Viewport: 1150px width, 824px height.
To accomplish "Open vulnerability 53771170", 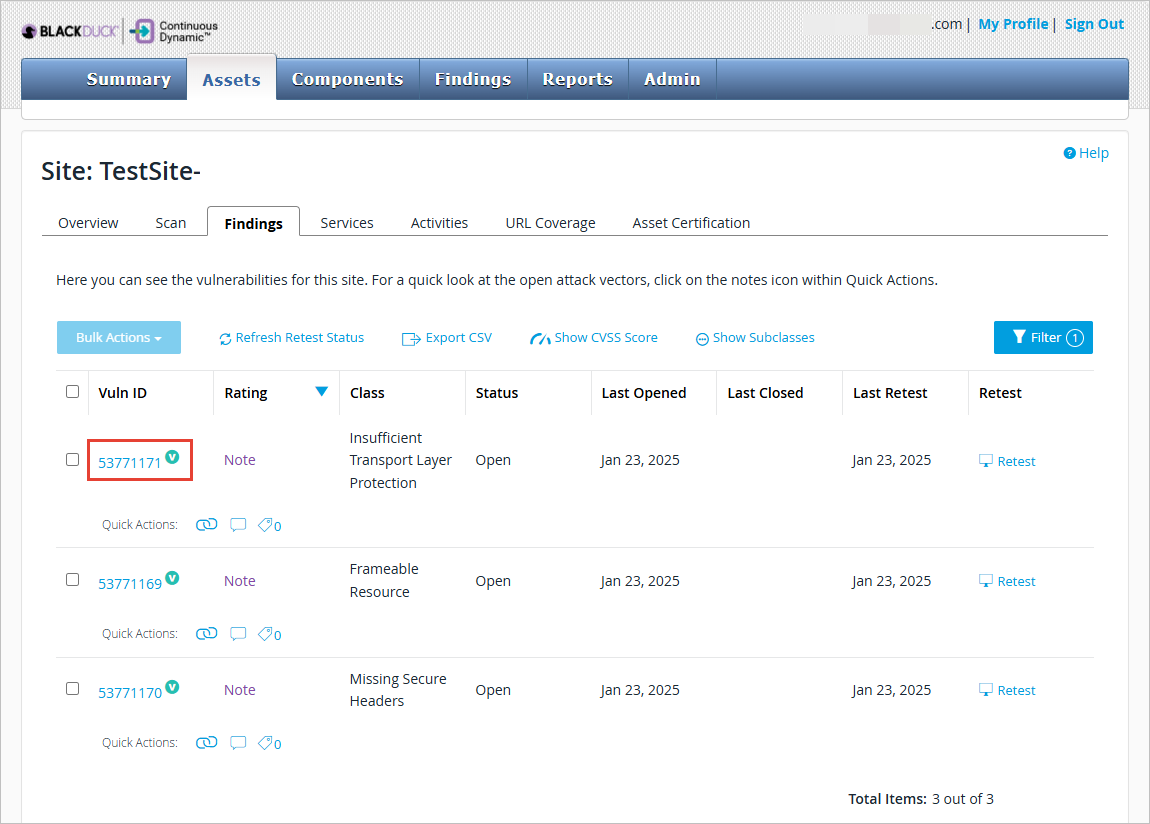I will point(130,693).
